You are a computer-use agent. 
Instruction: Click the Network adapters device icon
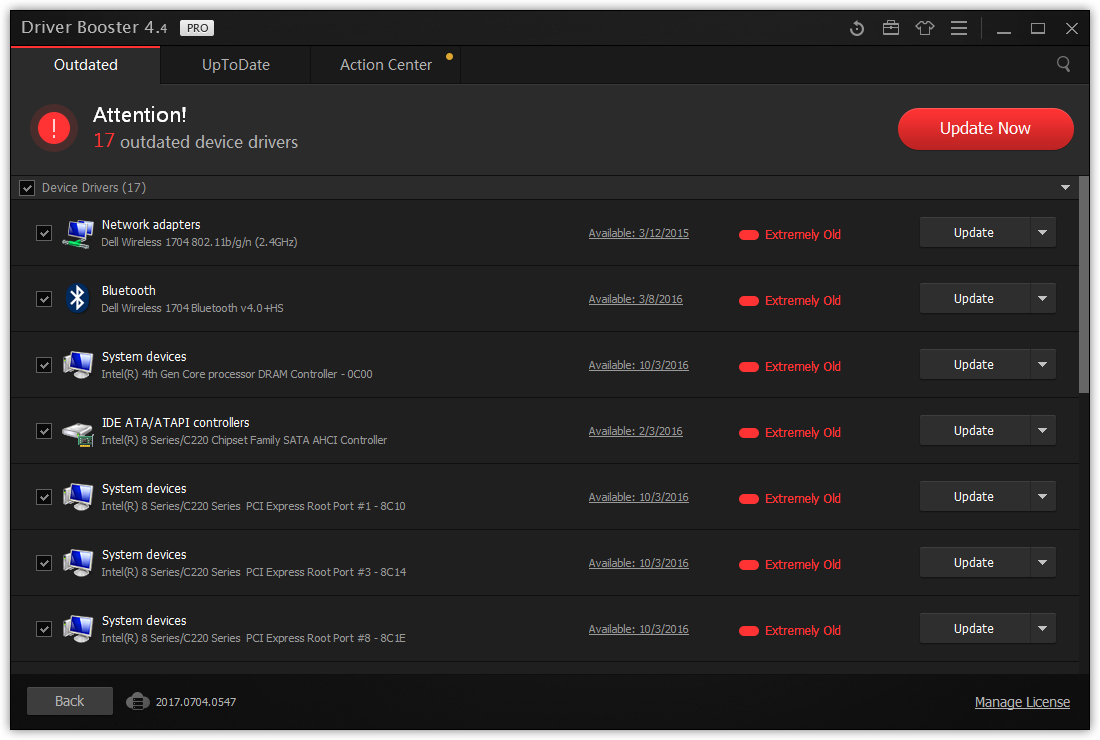(x=77, y=232)
